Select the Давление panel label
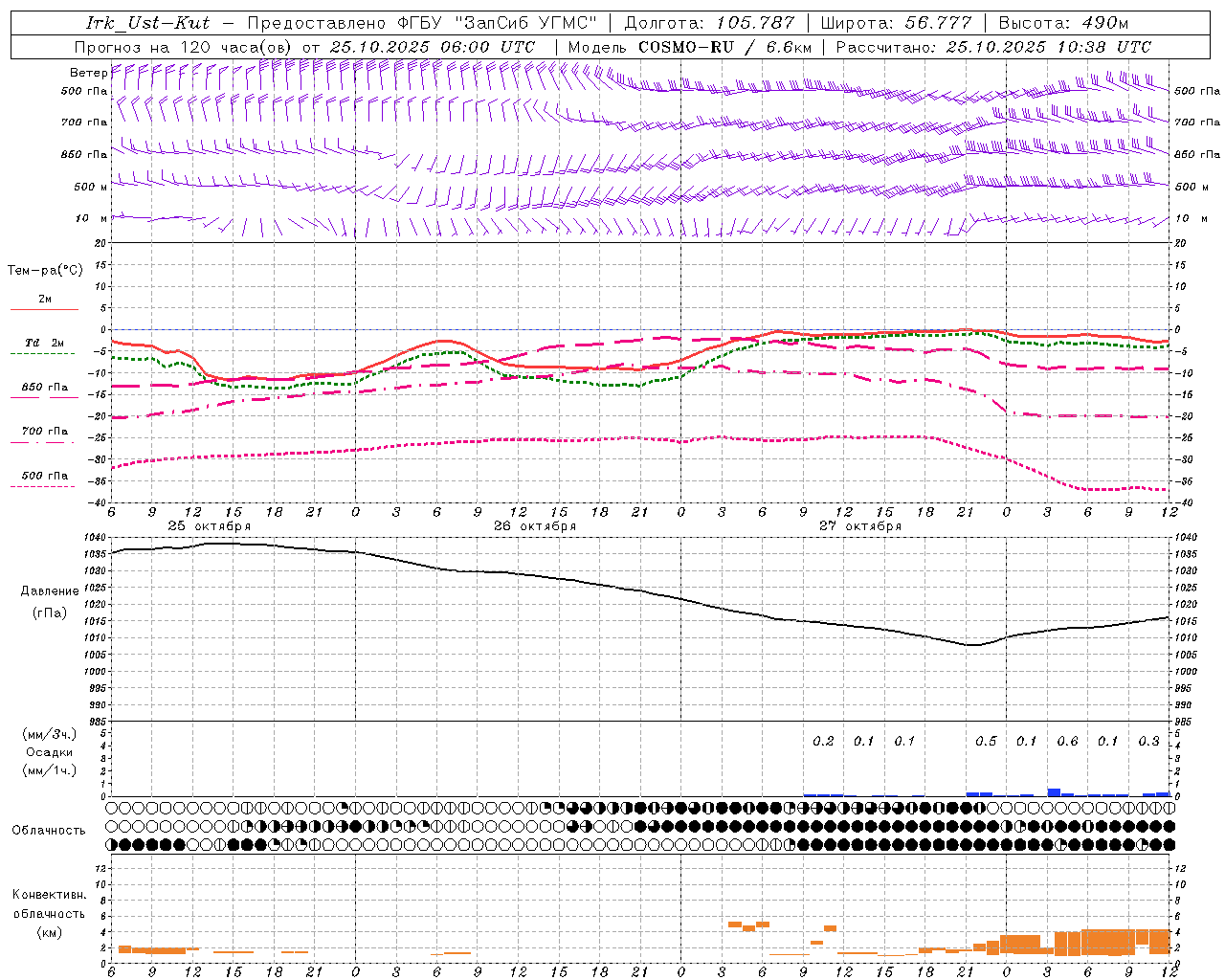Viewport: 1225px width, 980px height. point(50,591)
